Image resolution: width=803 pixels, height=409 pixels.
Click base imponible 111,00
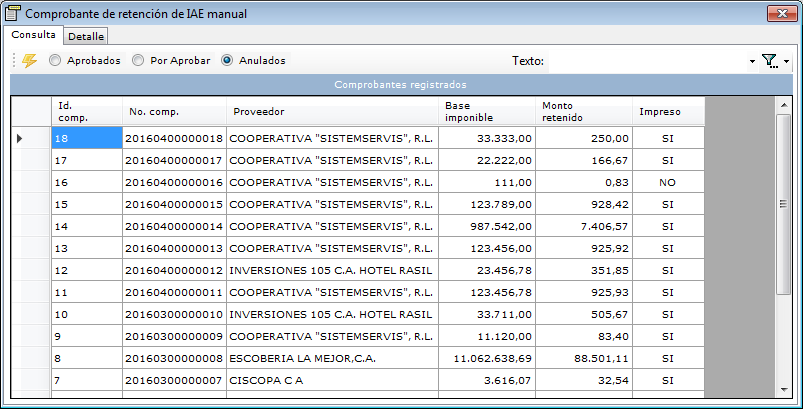click(x=487, y=182)
